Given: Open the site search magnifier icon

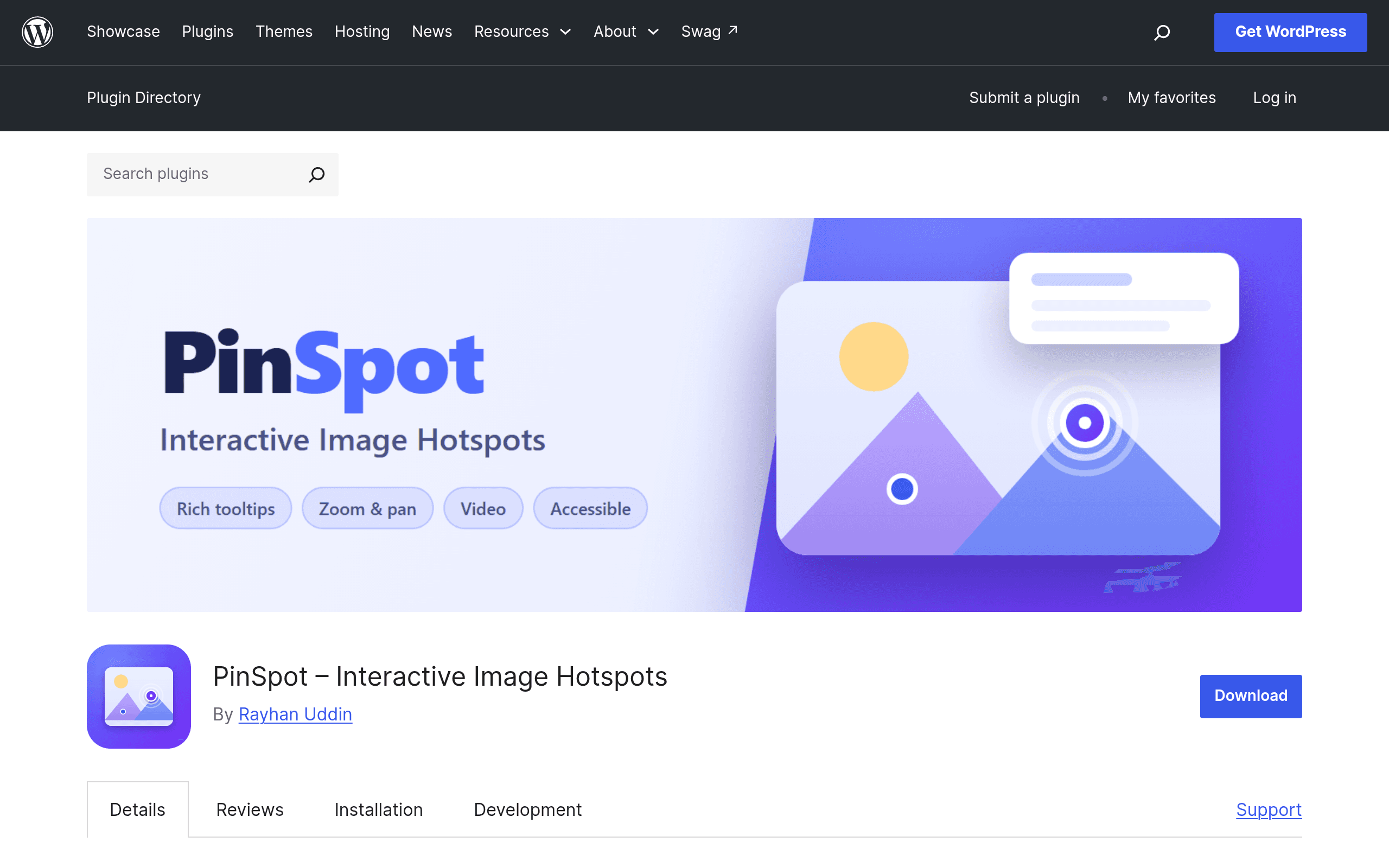Looking at the screenshot, I should pyautogui.click(x=1162, y=32).
